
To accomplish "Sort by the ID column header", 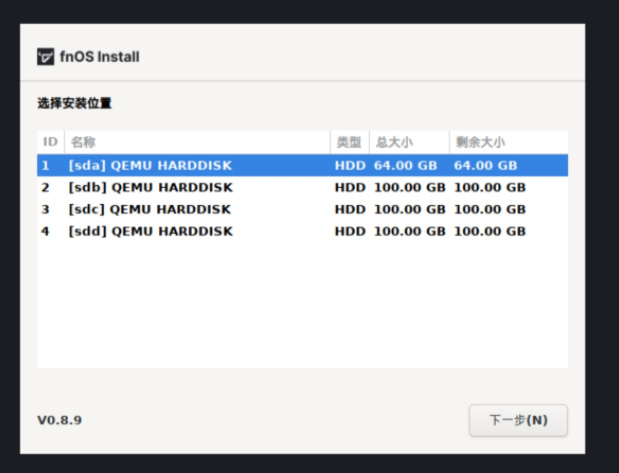I will (50, 143).
